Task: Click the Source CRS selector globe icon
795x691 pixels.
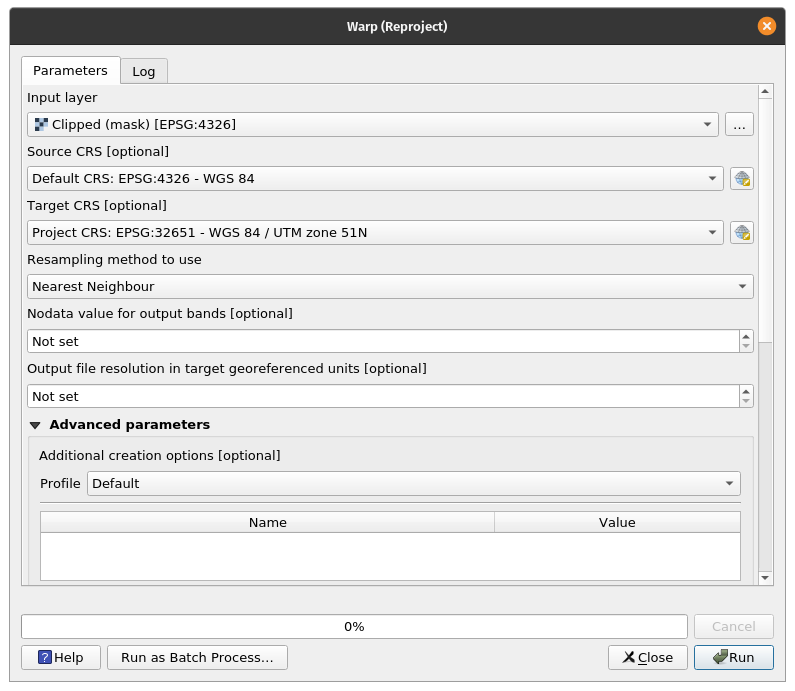Action: coord(741,179)
